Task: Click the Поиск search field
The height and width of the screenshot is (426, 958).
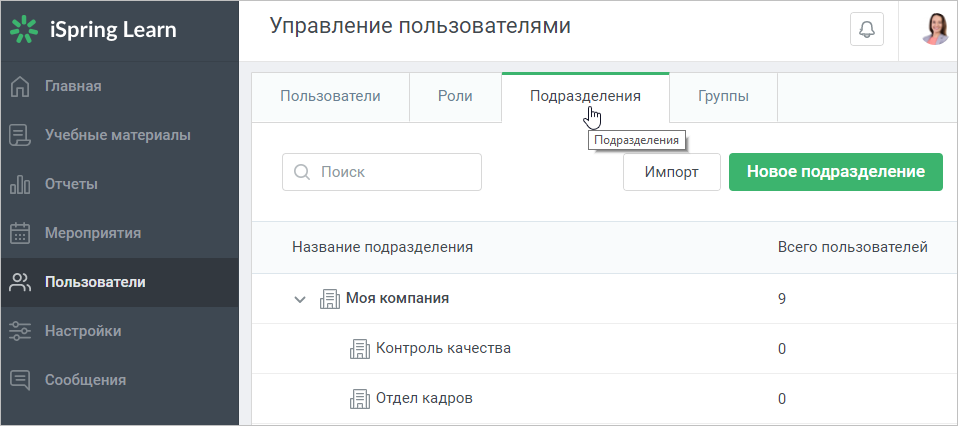Action: (382, 172)
